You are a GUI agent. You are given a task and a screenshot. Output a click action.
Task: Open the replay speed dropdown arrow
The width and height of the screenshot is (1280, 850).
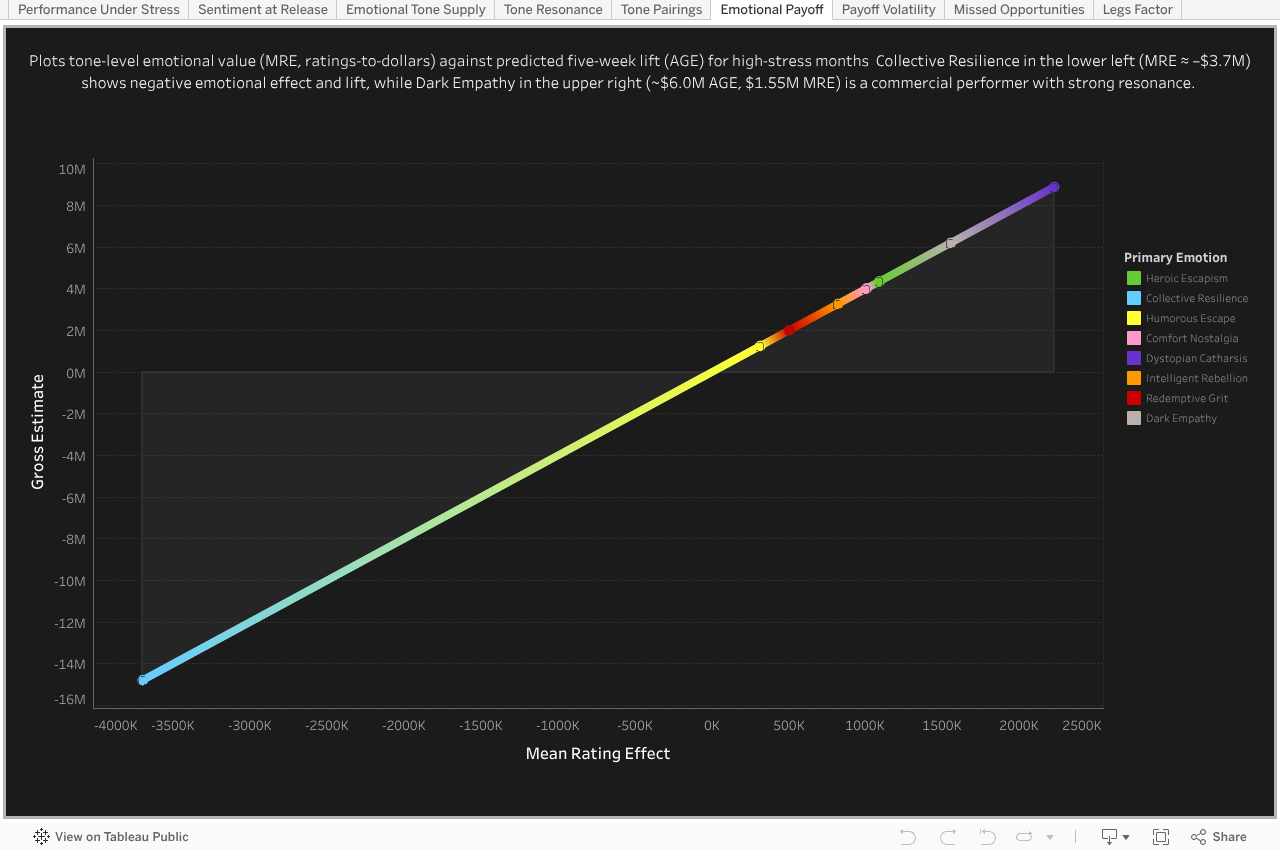[x=1049, y=837]
